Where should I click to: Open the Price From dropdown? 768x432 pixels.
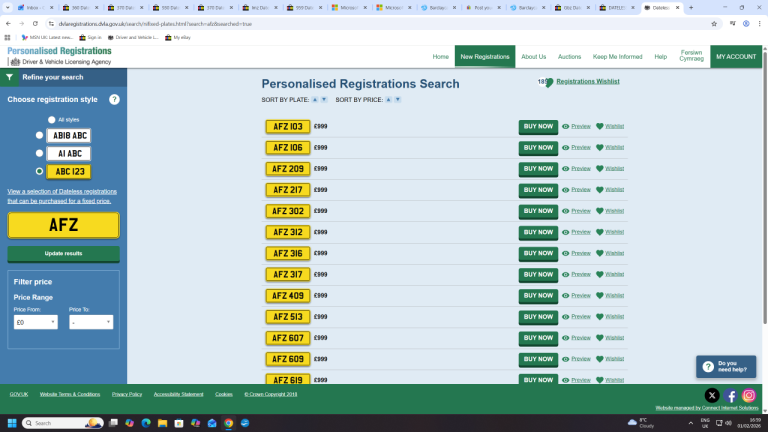click(35, 322)
